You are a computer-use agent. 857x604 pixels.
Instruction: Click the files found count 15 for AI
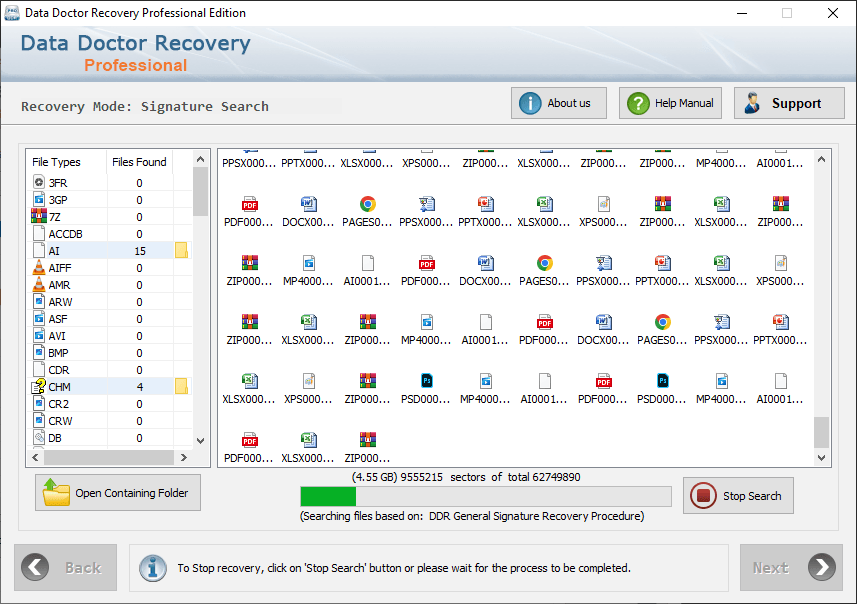pos(140,251)
